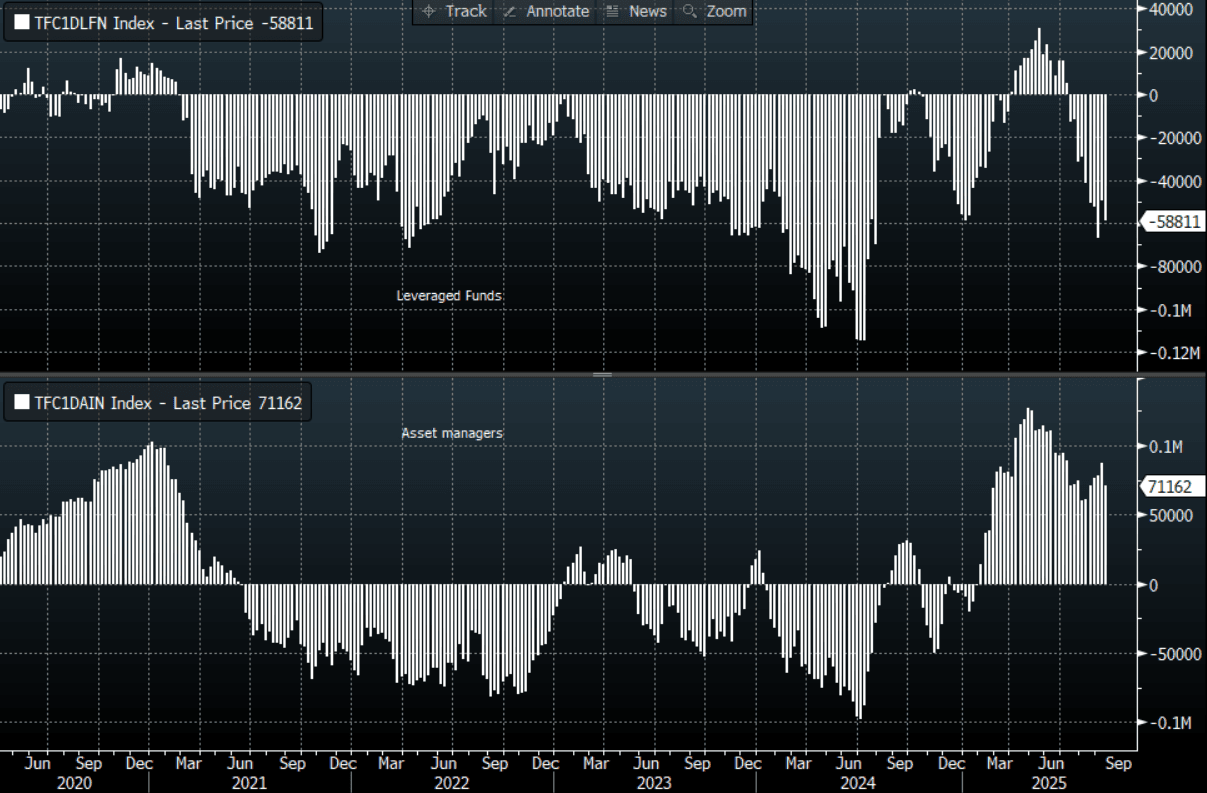Click the 2024 year label on axis
The width and height of the screenshot is (1207, 793).
pos(857,783)
